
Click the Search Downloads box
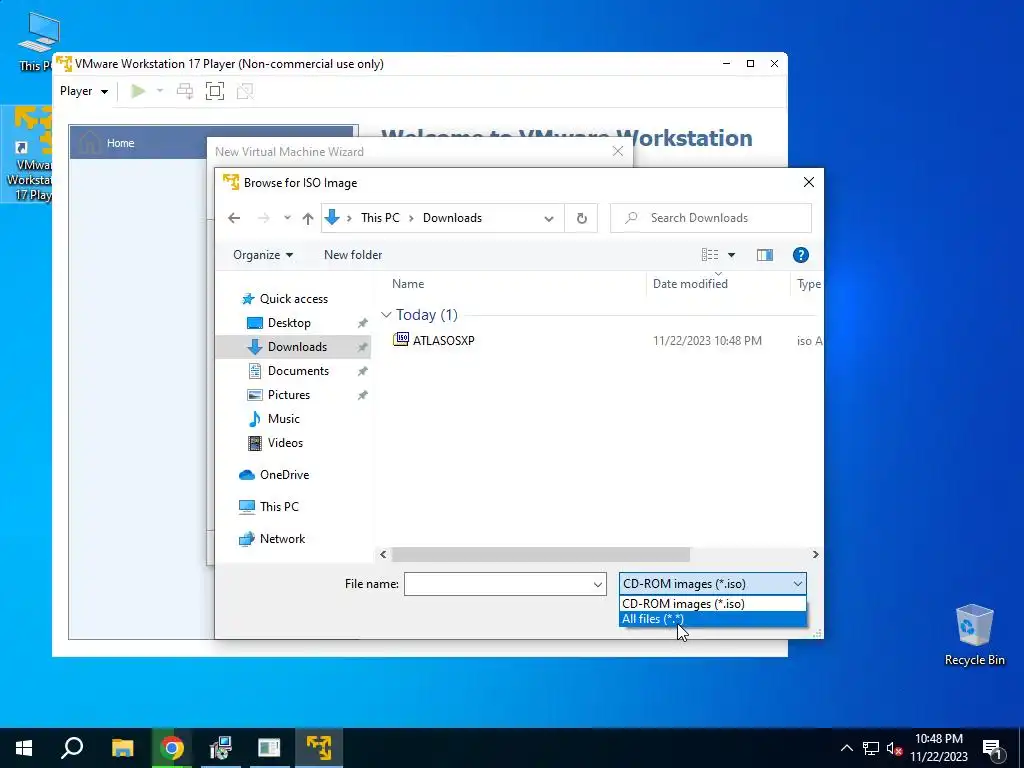[711, 218]
